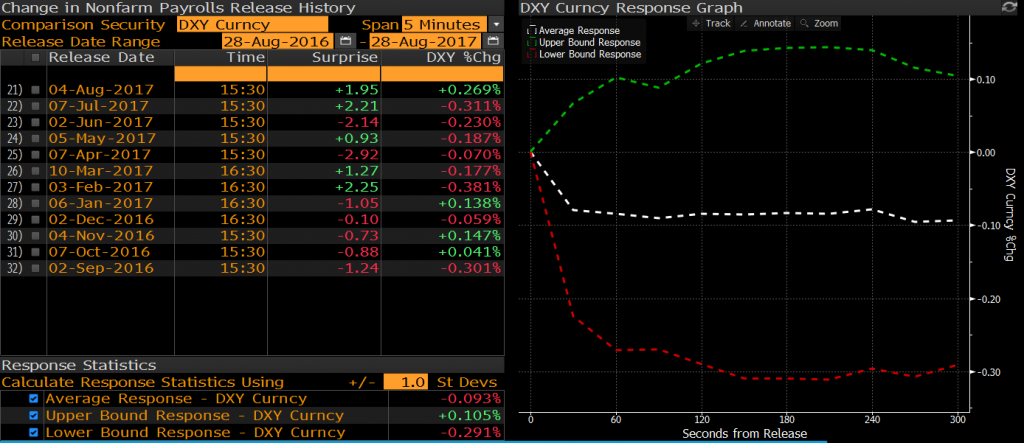Tick the checkbox for 07-Oct-2016 release
Image resolution: width=1024 pixels, height=443 pixels.
coord(35,252)
